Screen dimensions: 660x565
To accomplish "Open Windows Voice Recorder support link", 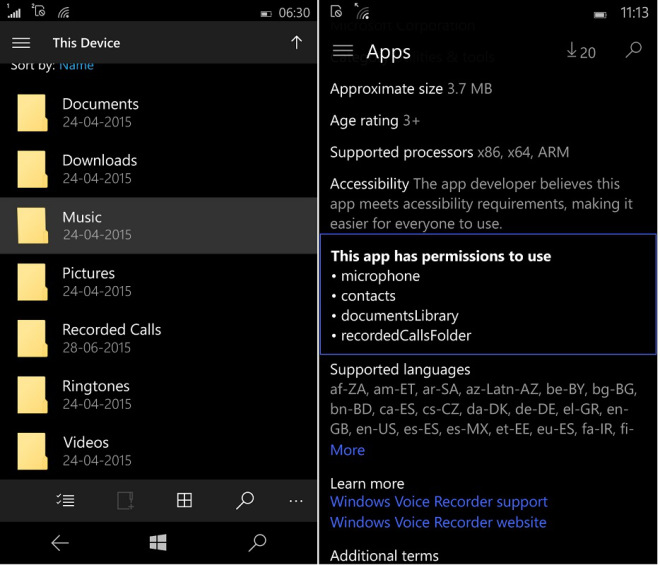I will pos(439,502).
